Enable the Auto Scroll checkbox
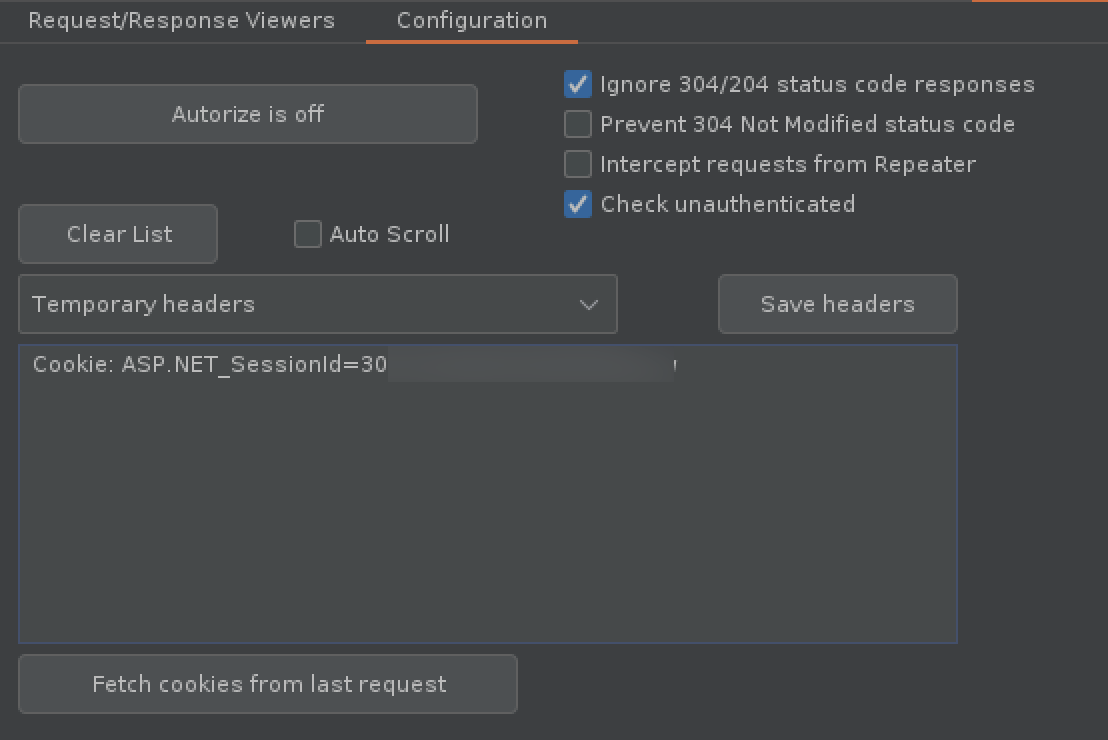Viewport: 1108px width, 740px height. pyautogui.click(x=307, y=234)
